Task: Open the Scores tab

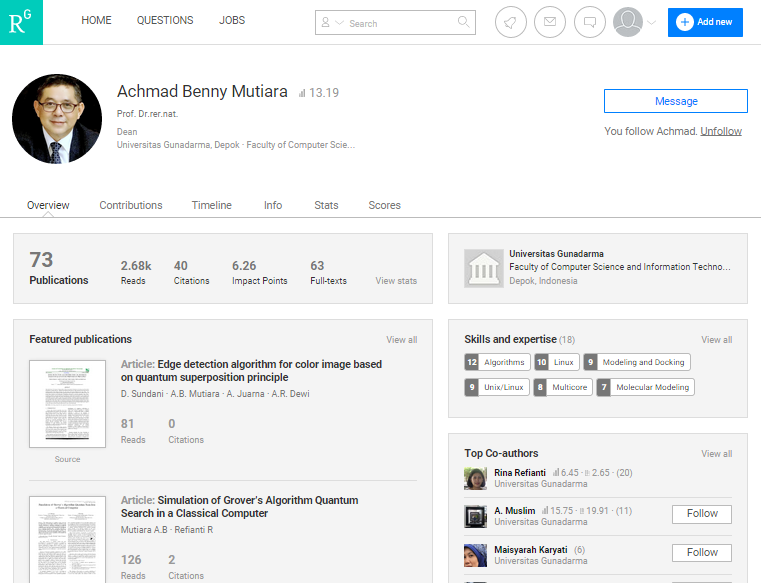Action: point(384,205)
